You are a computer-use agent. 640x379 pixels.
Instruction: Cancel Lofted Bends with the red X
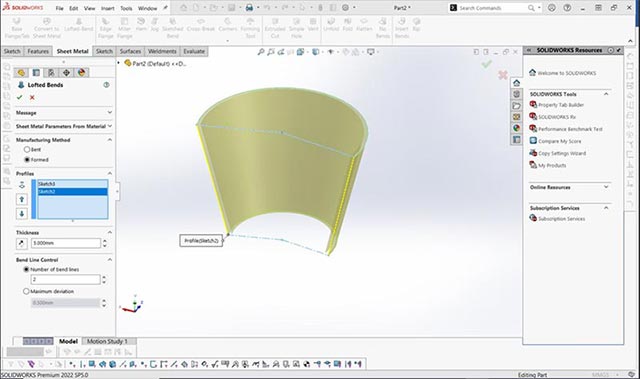pyautogui.click(x=32, y=98)
